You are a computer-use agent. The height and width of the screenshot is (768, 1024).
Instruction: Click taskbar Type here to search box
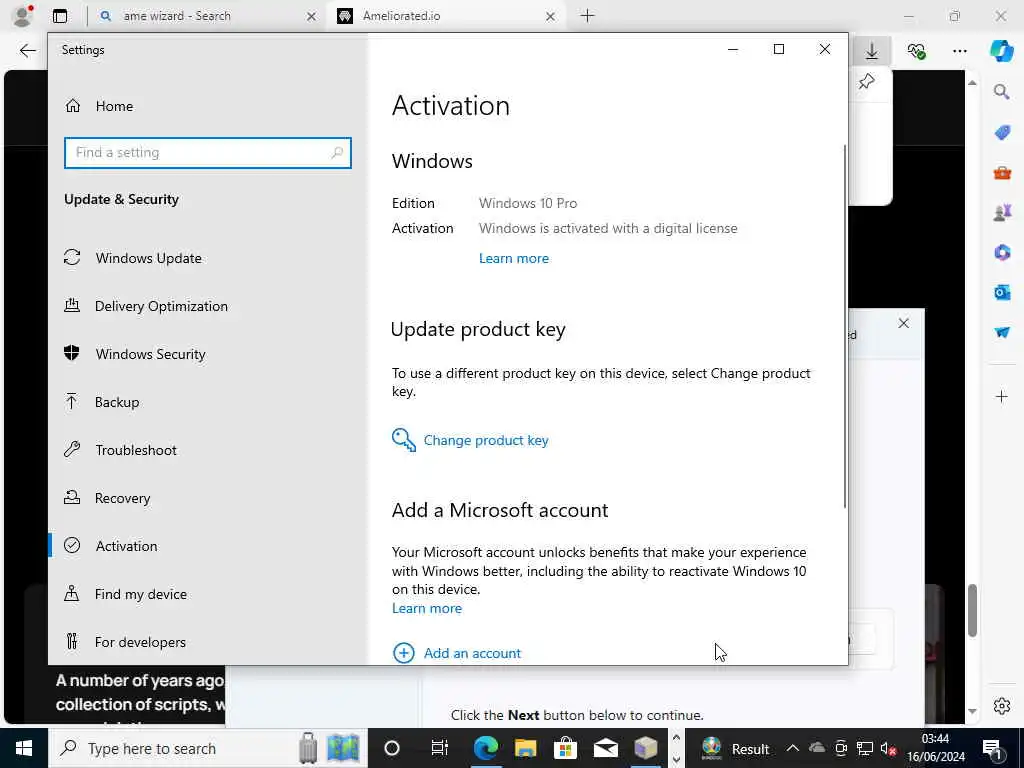click(x=208, y=748)
